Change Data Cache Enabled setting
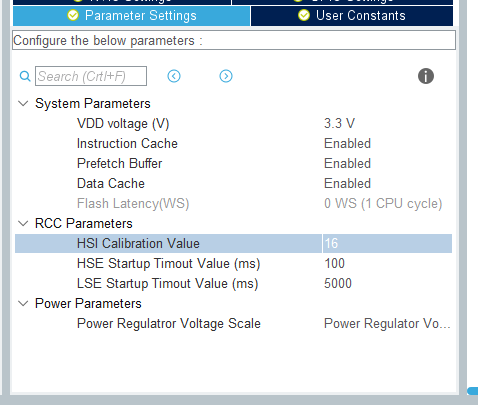This screenshot has width=478, height=412. click(347, 183)
